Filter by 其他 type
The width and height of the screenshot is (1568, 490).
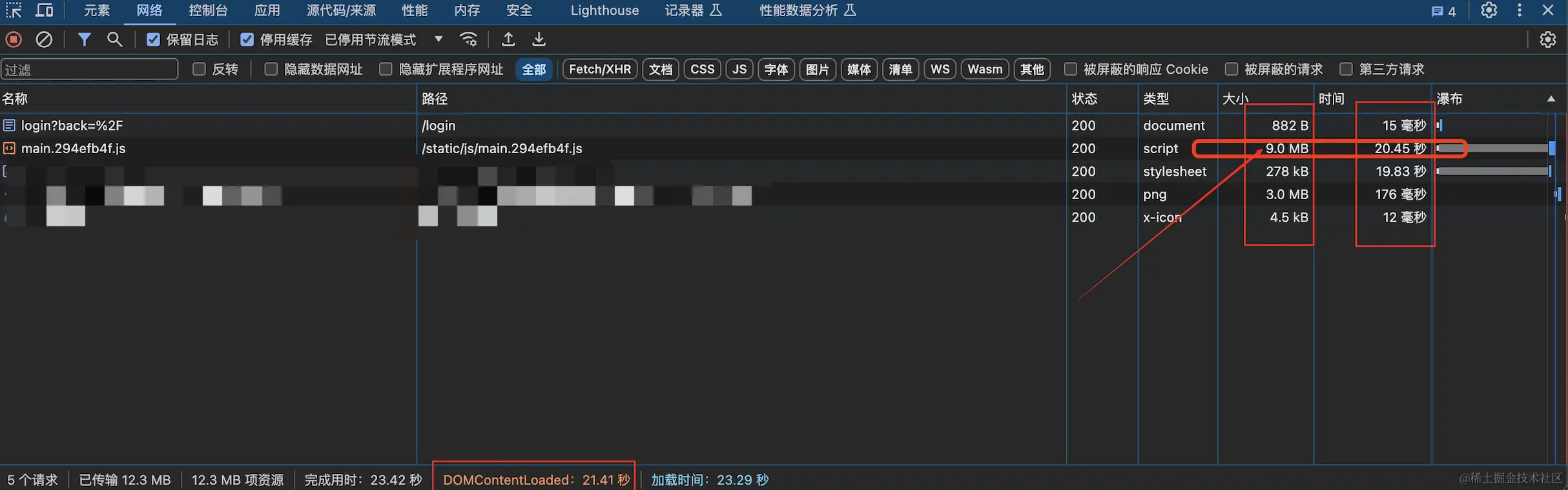[1032, 69]
